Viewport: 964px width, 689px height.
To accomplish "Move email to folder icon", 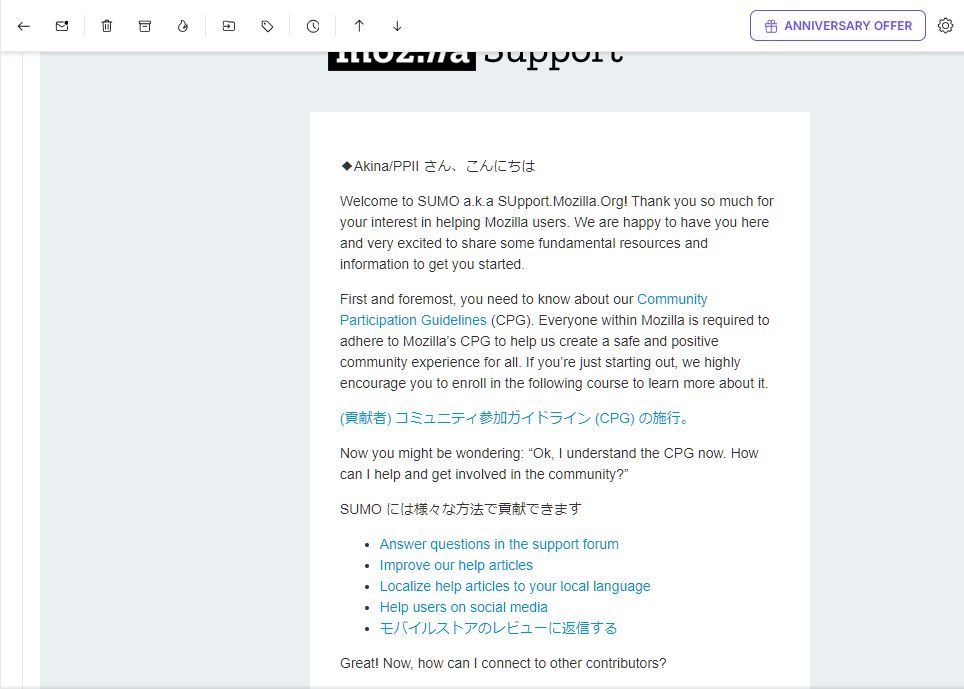I will point(229,26).
